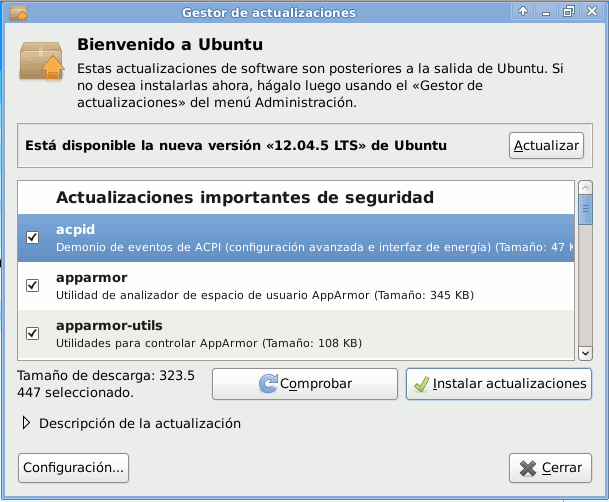Click the Actualizaciones importantes de seguridad header
609x502 pixels.
click(245, 197)
